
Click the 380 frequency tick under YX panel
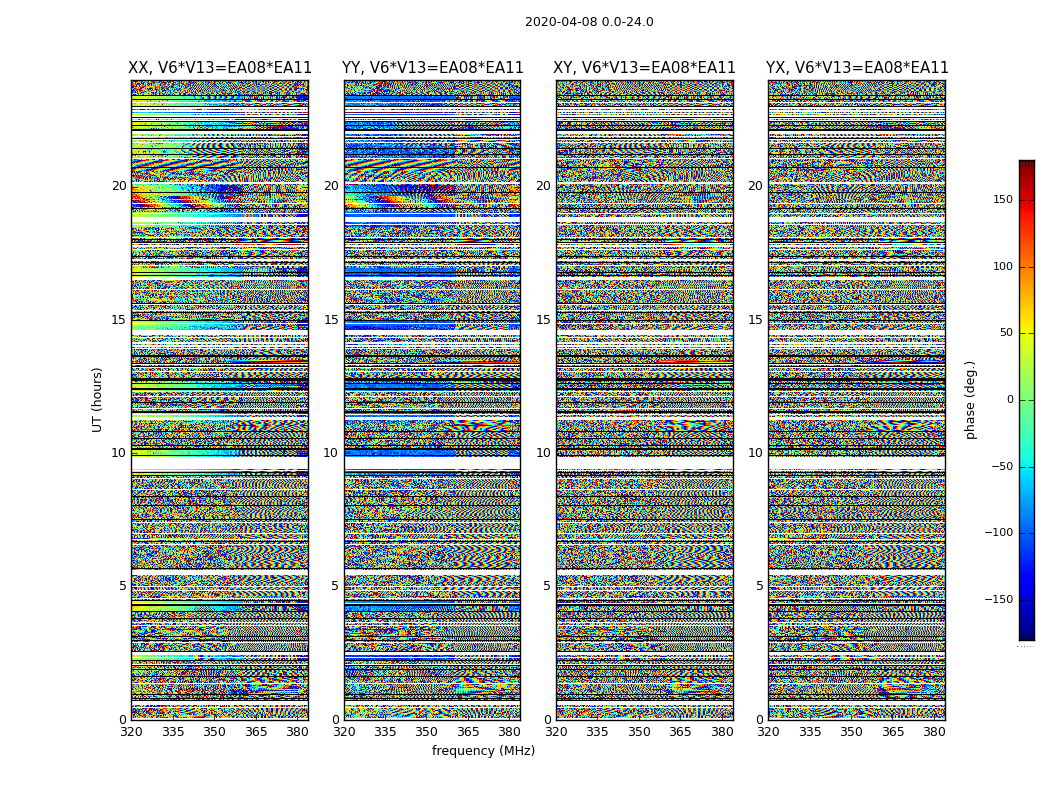934,732
